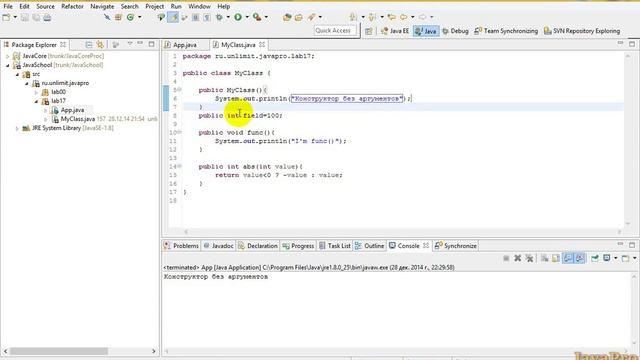Viewport: 640px width, 360px height.
Task: Click the Open Task folder icon
Action: pos(298,17)
